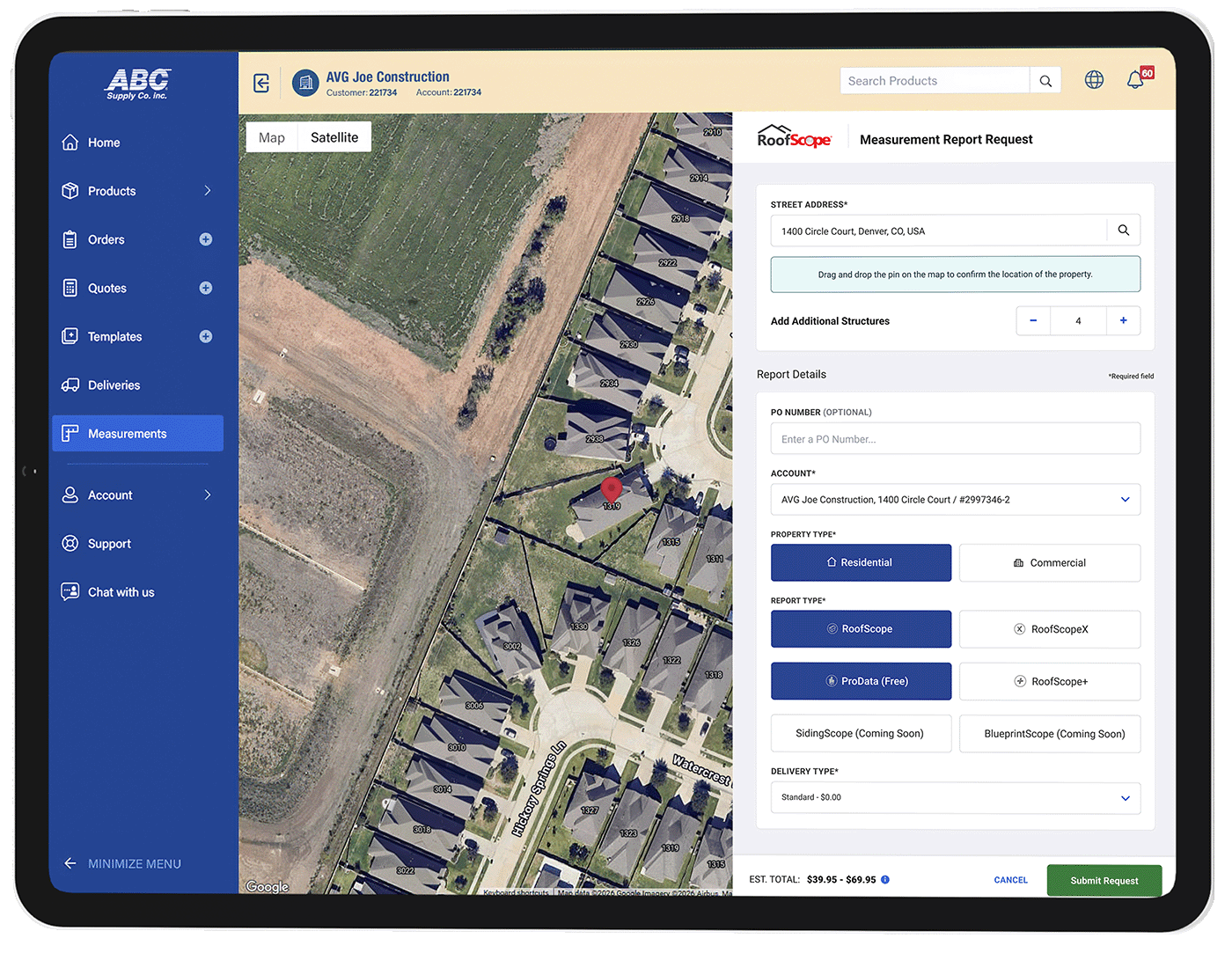This screenshot has height=953, width=1232.
Task: Click the drag-and-drop pin instruction banner
Action: pos(956,275)
